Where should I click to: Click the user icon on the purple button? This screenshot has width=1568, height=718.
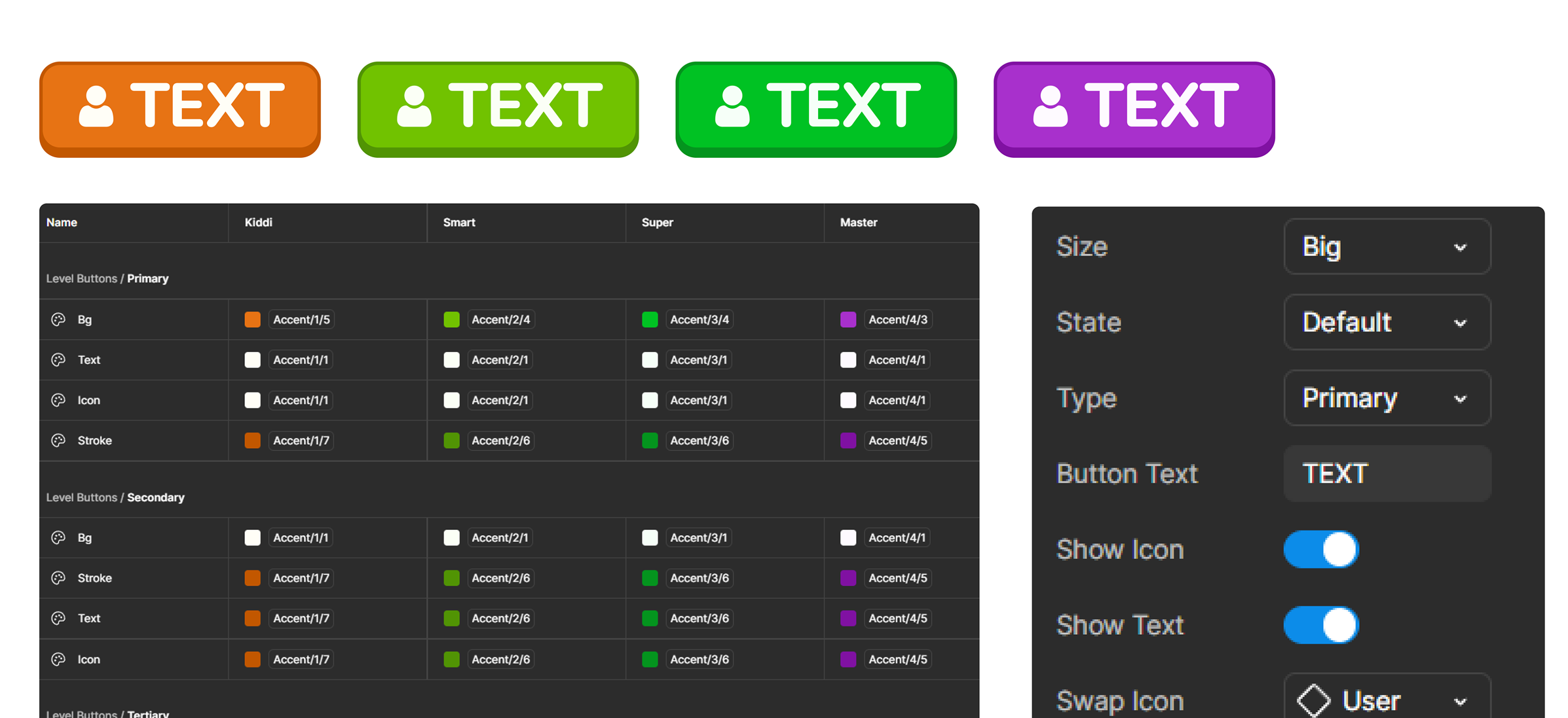click(x=1050, y=106)
